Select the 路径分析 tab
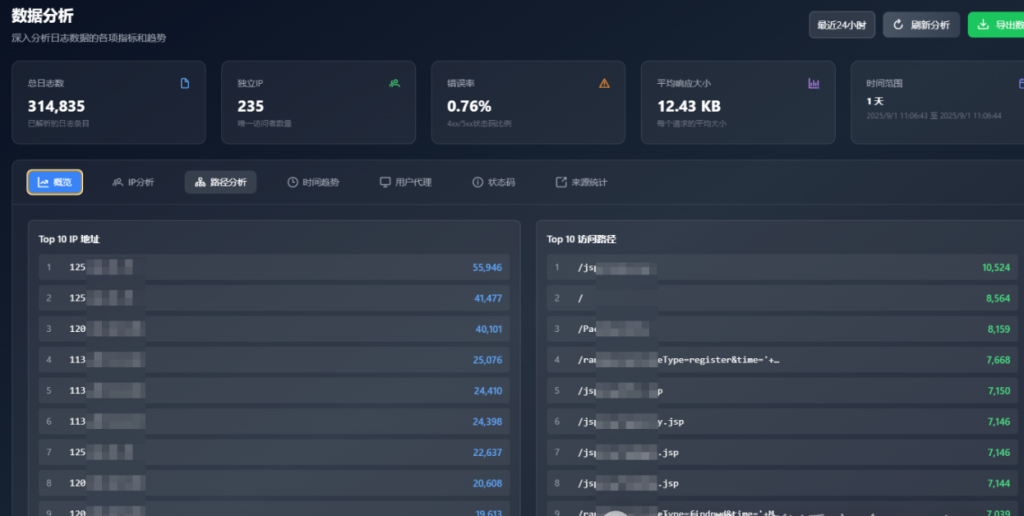This screenshot has width=1024, height=516. [220, 182]
